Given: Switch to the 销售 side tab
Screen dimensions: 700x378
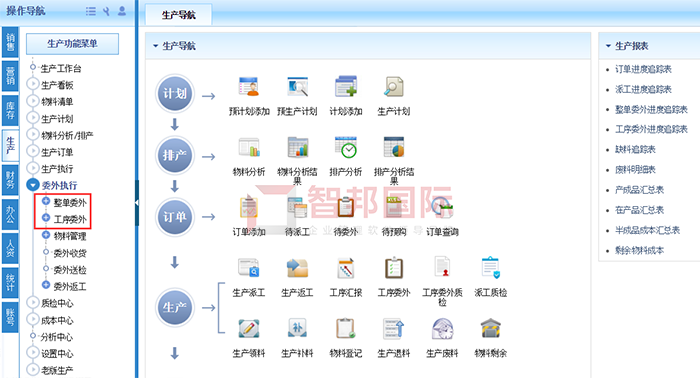Looking at the screenshot, I should [x=10, y=42].
